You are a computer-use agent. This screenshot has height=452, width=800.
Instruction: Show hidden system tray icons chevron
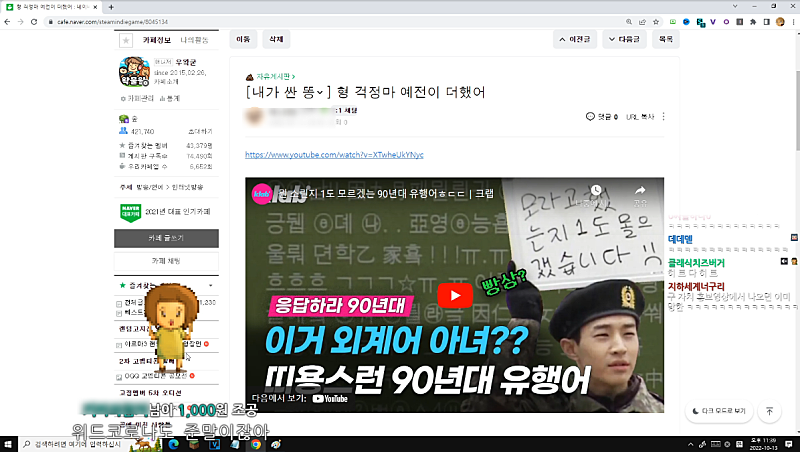tap(690, 444)
